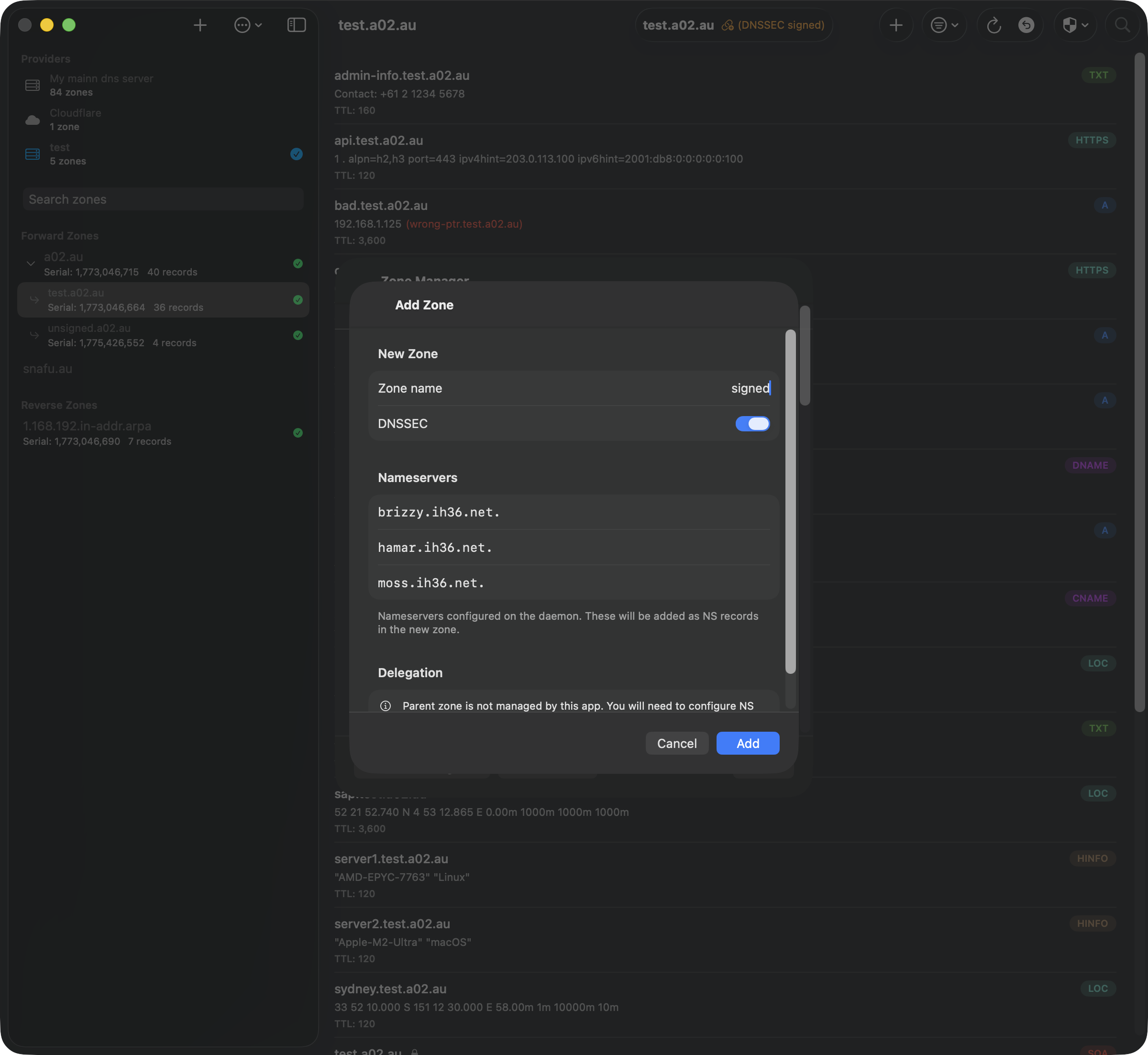Select the moss.ih36.net. nameserver row
This screenshot has width=1148, height=1055.
[x=574, y=583]
